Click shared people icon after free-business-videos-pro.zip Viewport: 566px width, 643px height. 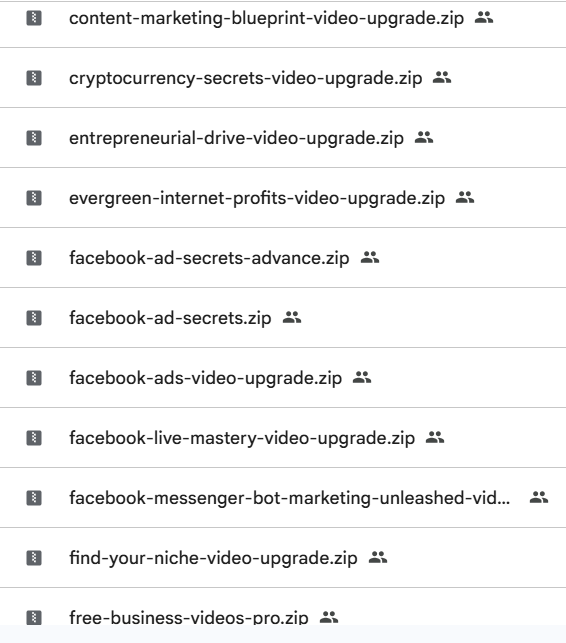[329, 617]
